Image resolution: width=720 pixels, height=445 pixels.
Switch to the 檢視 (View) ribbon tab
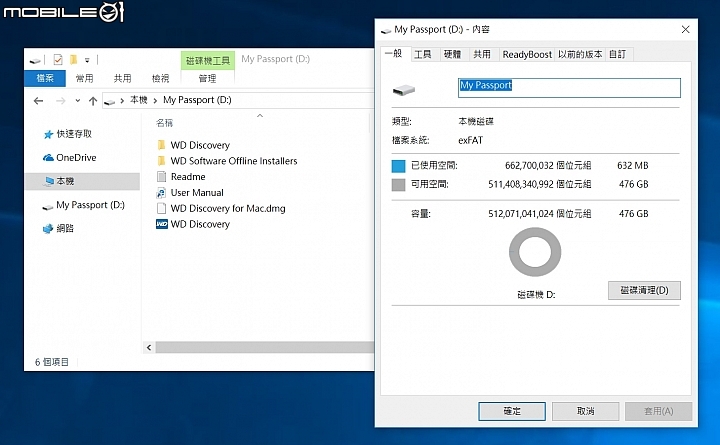point(160,78)
